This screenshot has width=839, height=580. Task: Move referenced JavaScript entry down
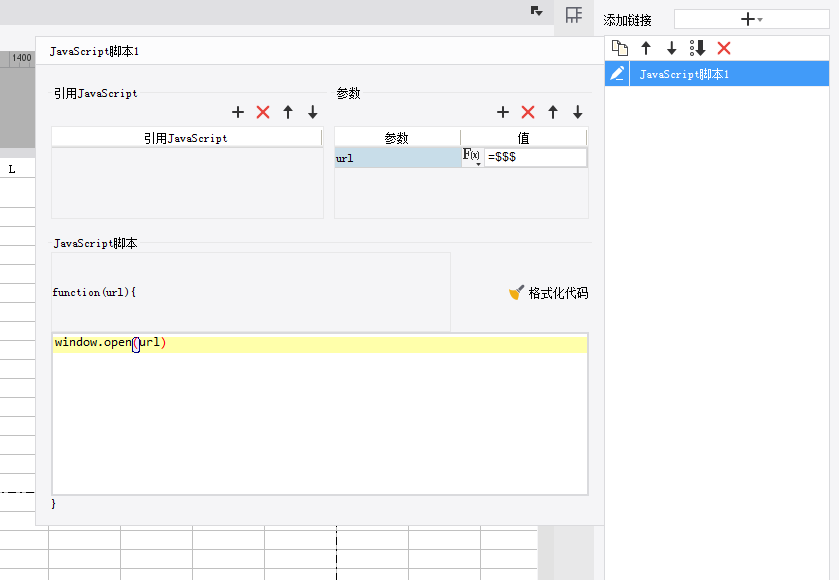(x=313, y=112)
